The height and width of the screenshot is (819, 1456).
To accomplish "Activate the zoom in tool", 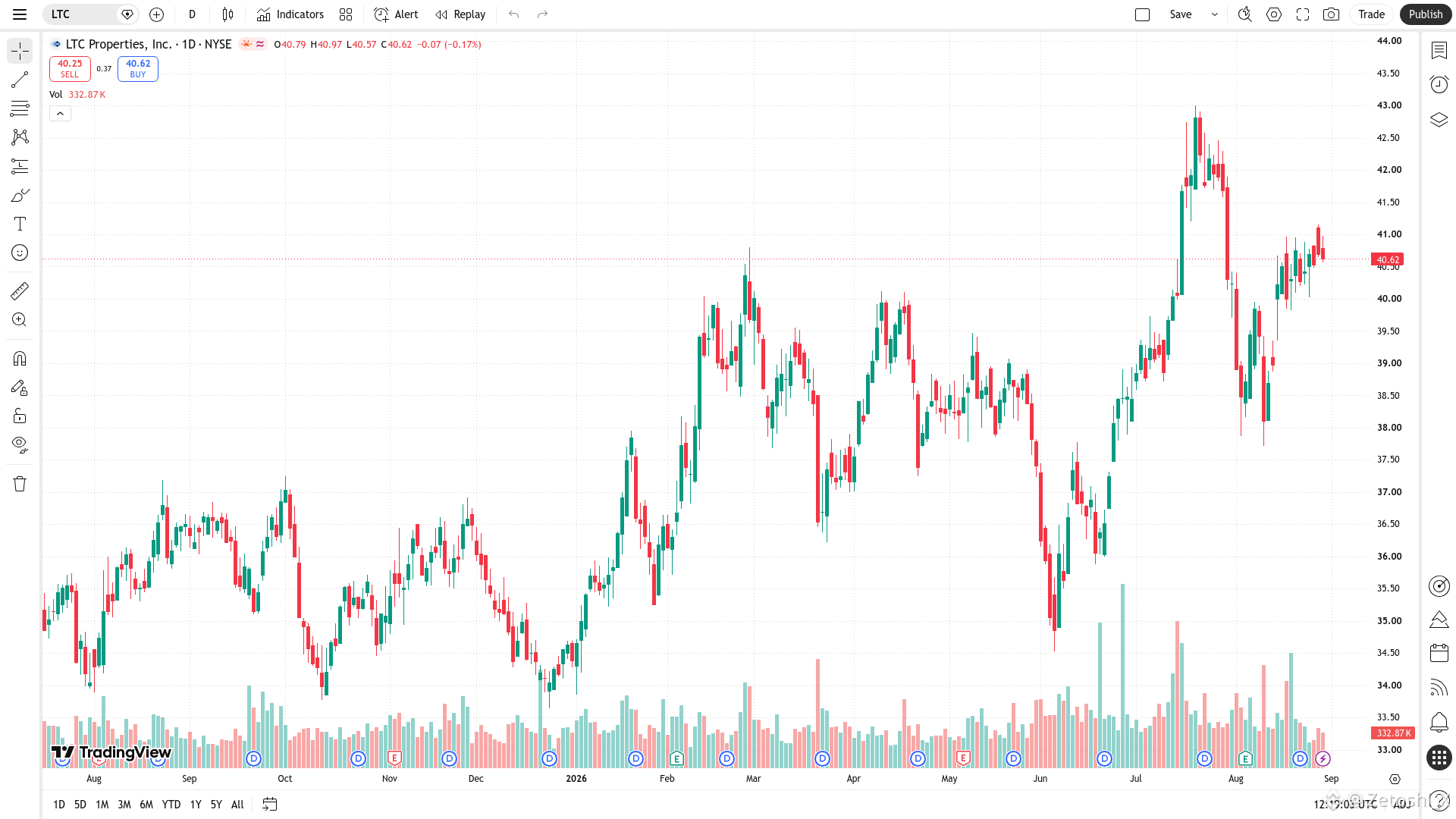I will click(20, 320).
